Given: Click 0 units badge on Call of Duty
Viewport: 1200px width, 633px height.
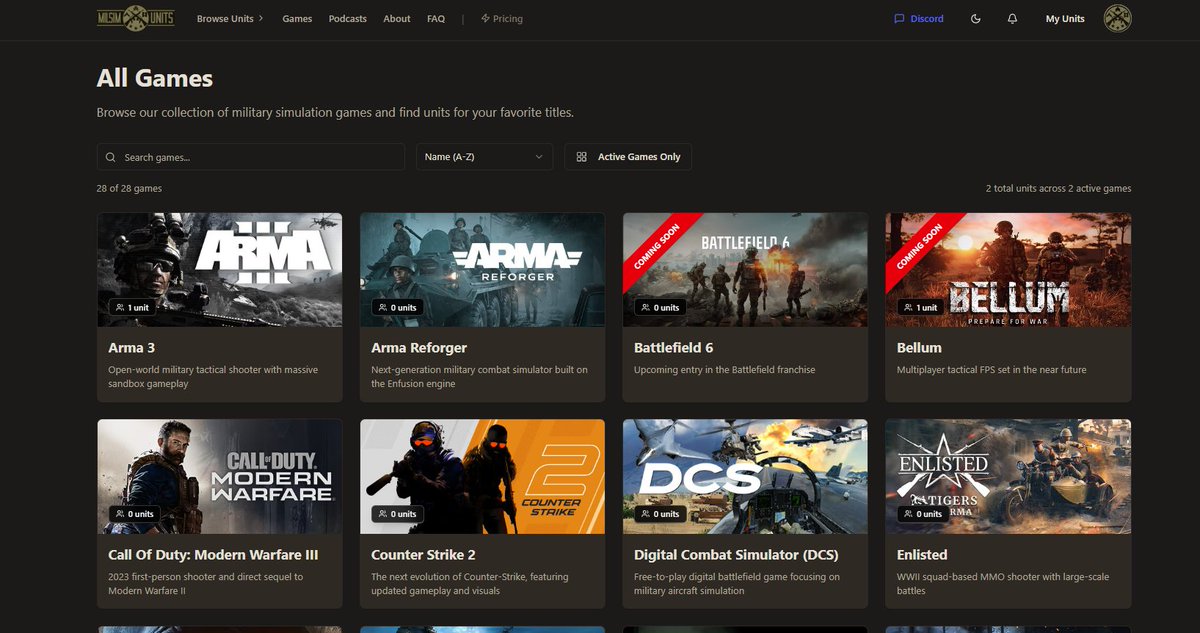Looking at the screenshot, I should point(134,514).
